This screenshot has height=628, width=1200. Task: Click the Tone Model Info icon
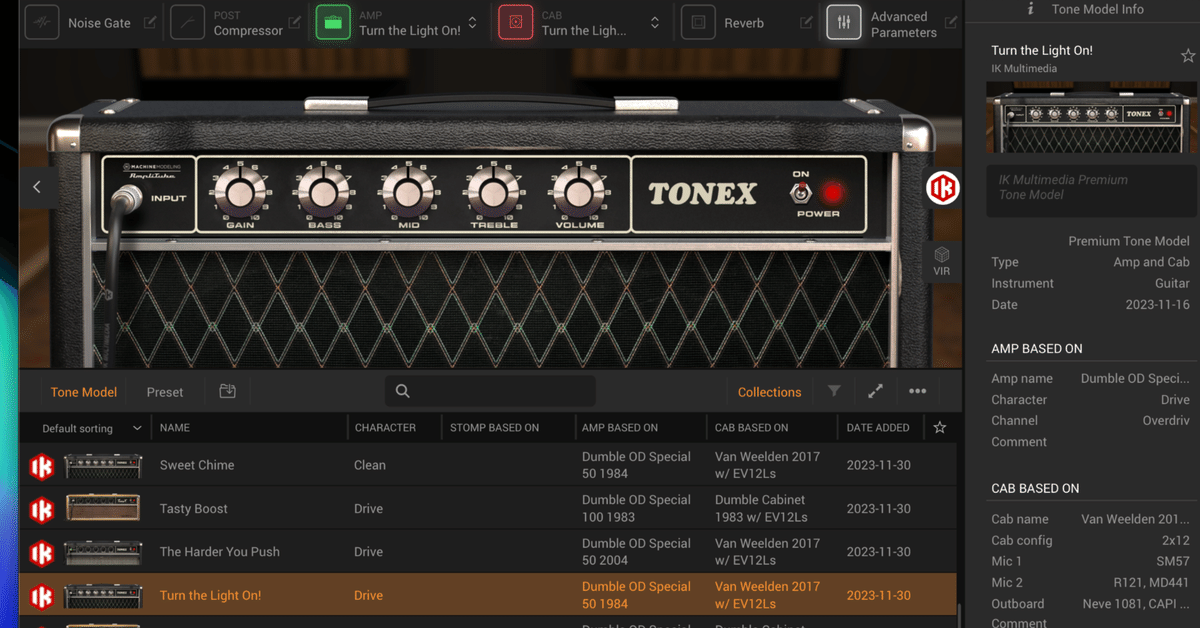pos(1031,9)
